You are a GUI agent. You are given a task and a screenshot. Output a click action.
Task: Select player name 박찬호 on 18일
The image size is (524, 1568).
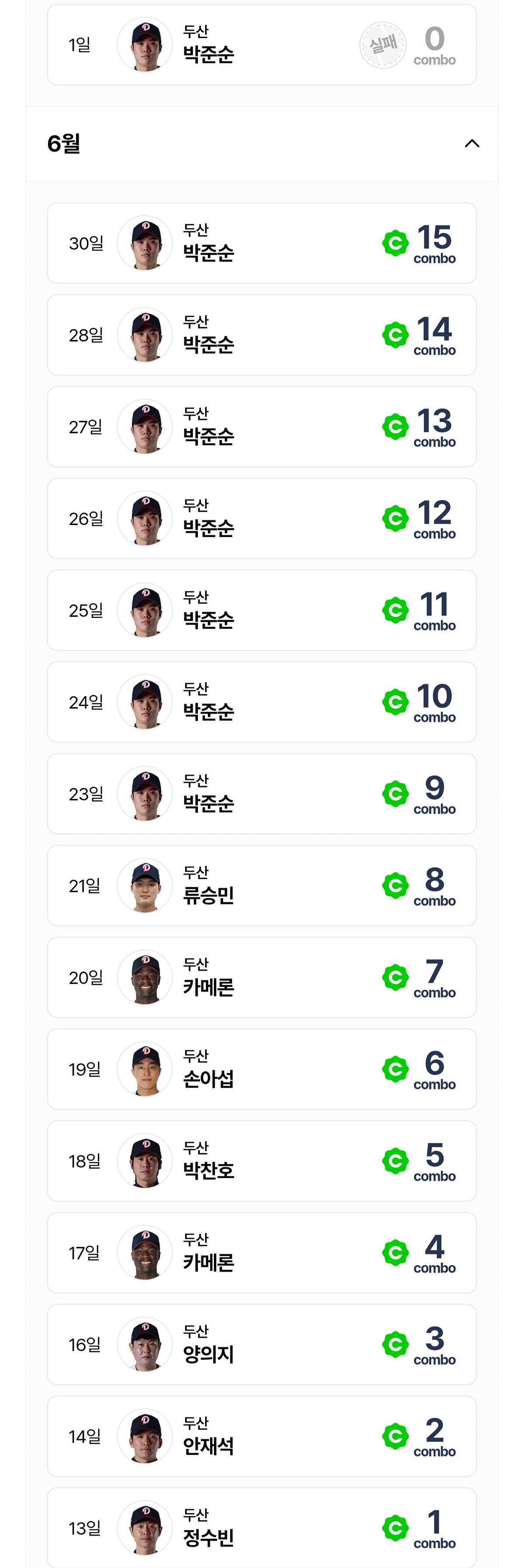pyautogui.click(x=208, y=1170)
